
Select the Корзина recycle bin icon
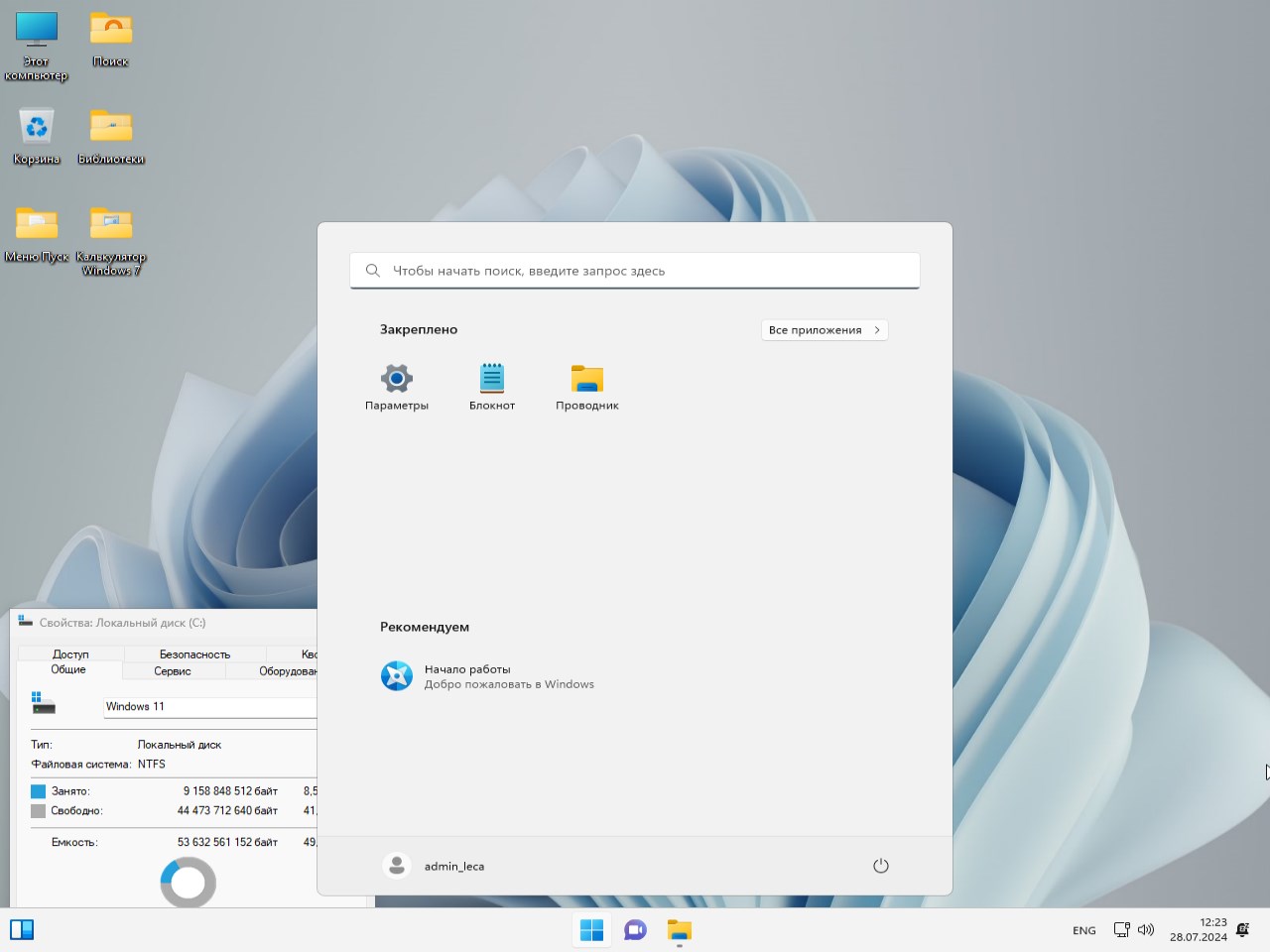[x=37, y=137]
